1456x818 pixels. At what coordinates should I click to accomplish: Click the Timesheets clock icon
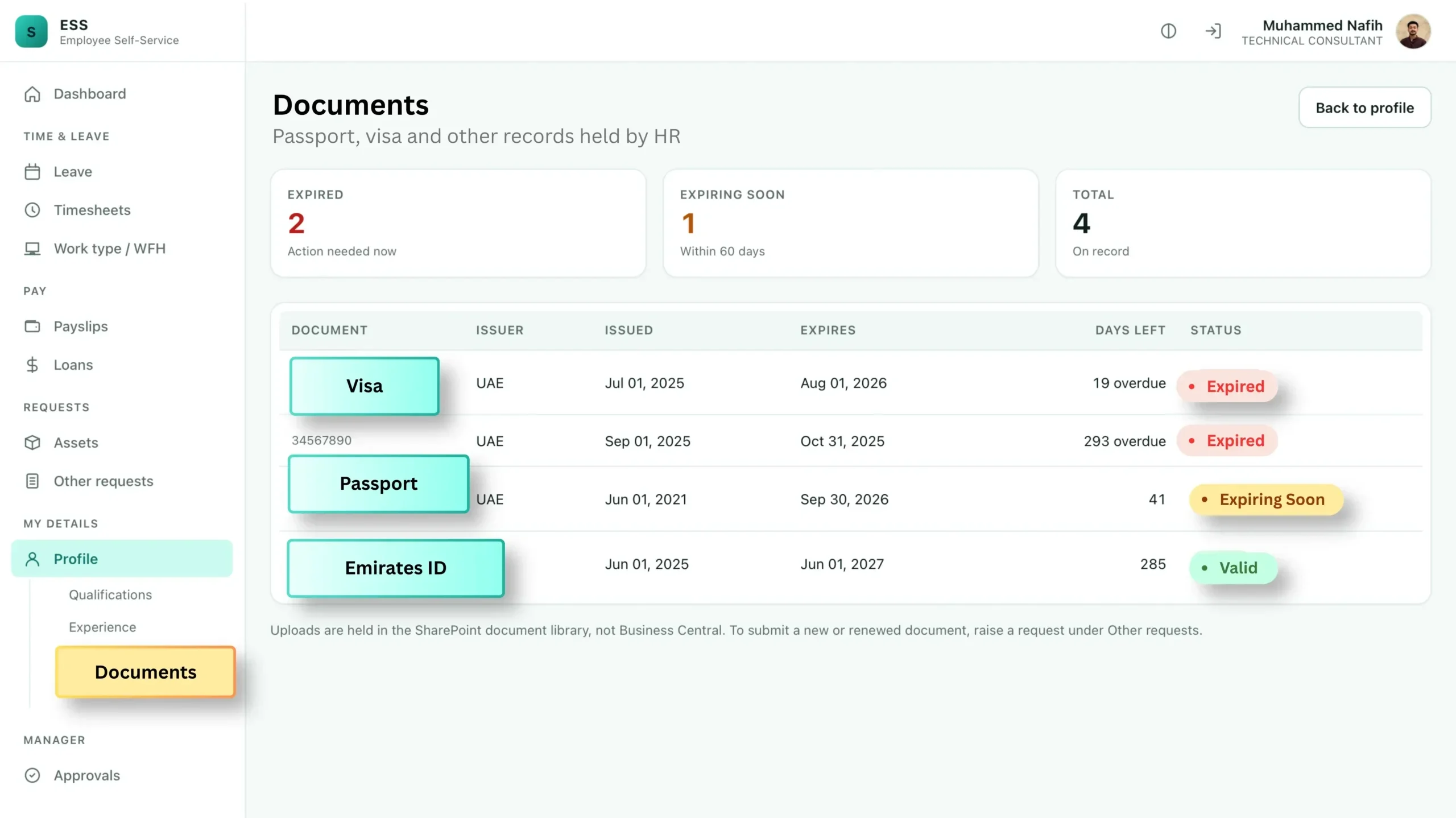tap(32, 210)
